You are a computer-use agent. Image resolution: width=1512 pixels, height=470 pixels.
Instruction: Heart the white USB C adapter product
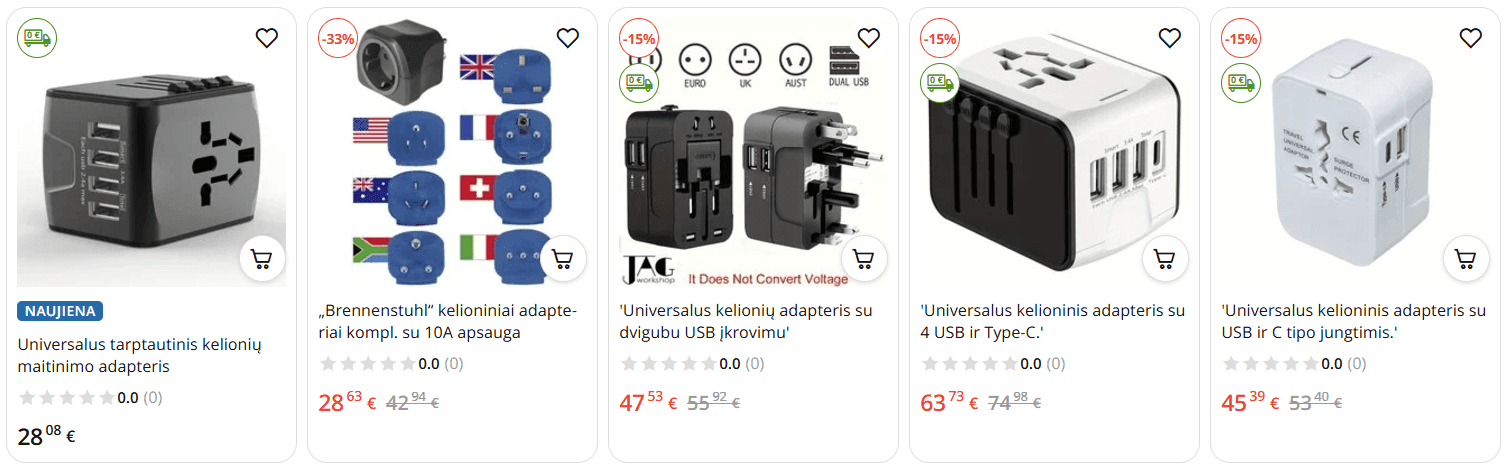pyautogui.click(x=1470, y=38)
